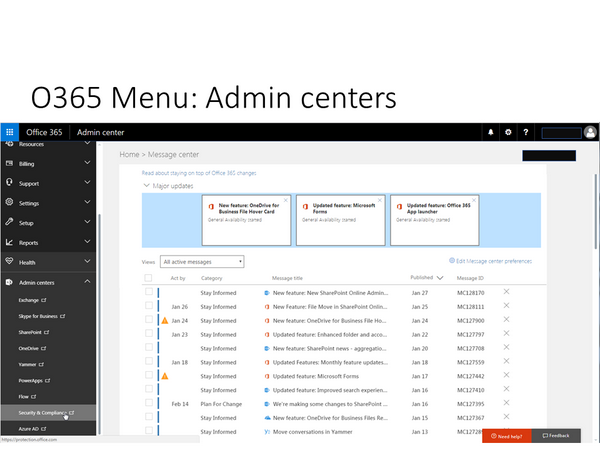Click Edit Message center preferences link
Image resolution: width=600 pixels, height=450 pixels.
494,261
